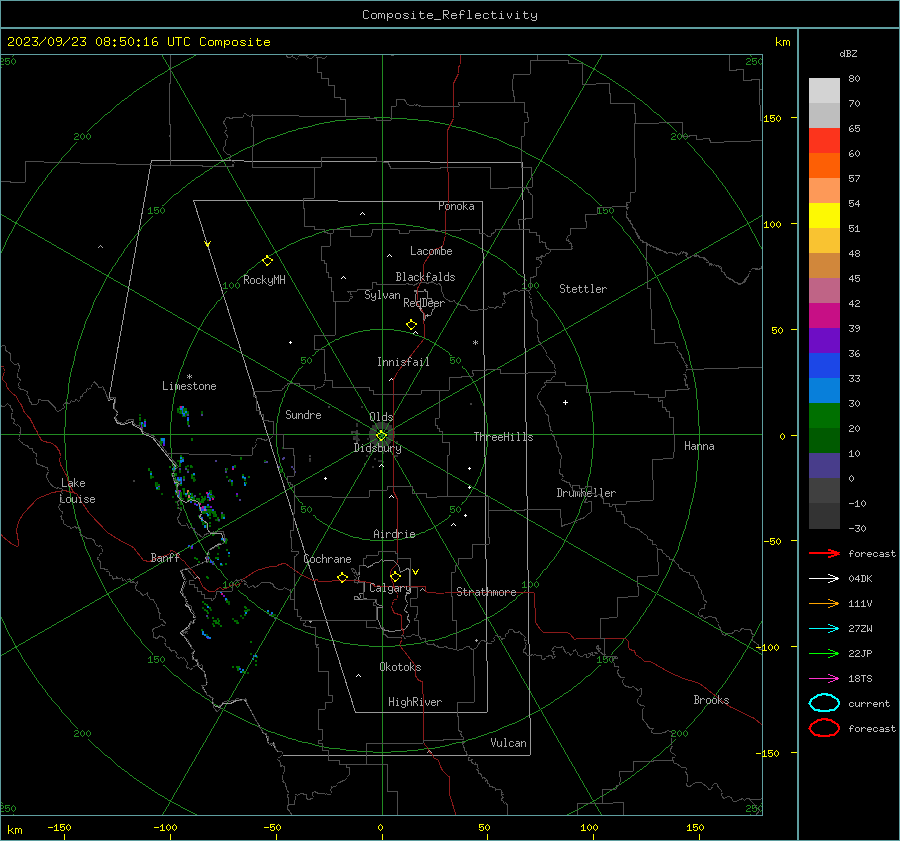The width and height of the screenshot is (900, 841).
Task: Click the yellow diamond marker above Calgary
Action: coord(395,576)
